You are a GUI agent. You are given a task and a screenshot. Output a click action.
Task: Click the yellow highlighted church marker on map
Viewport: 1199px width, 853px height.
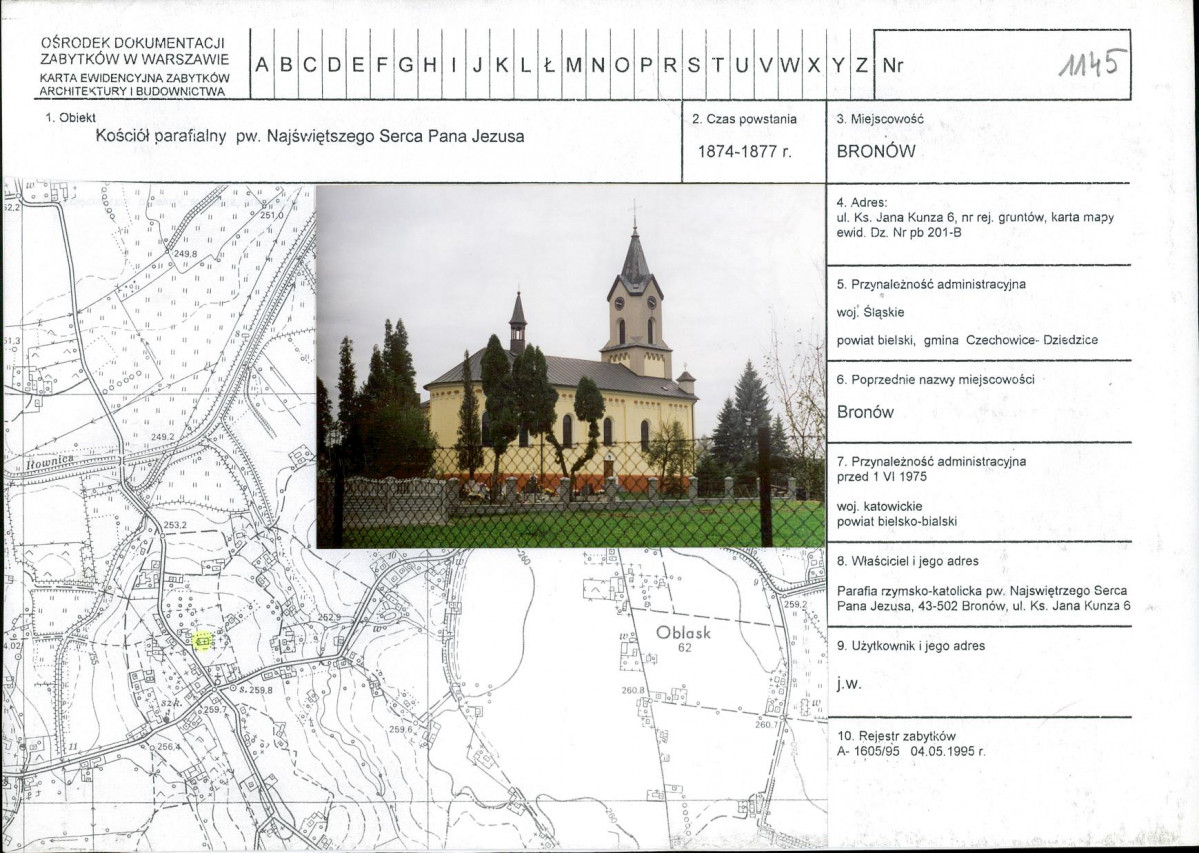click(x=203, y=641)
